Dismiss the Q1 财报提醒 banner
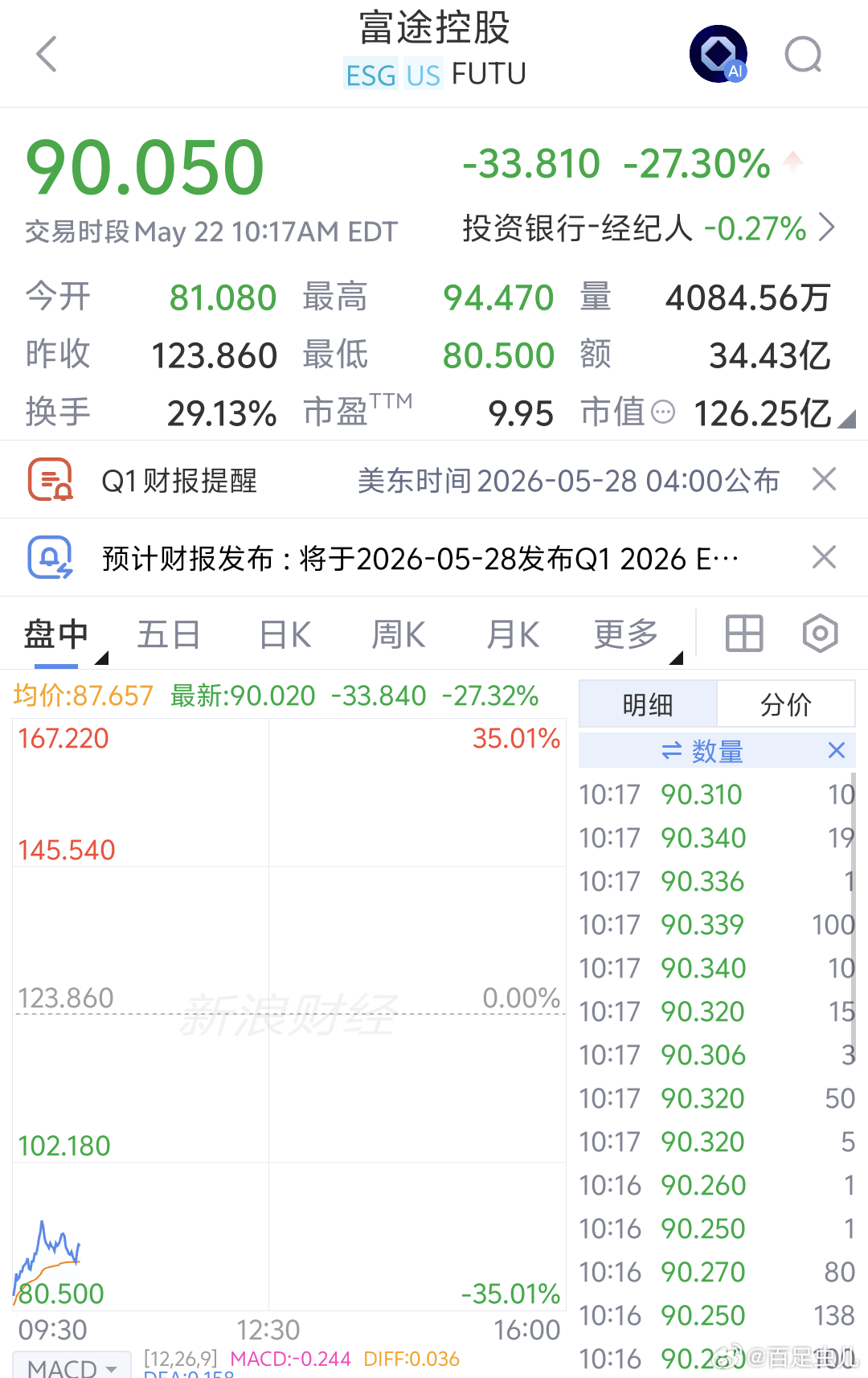 [825, 479]
